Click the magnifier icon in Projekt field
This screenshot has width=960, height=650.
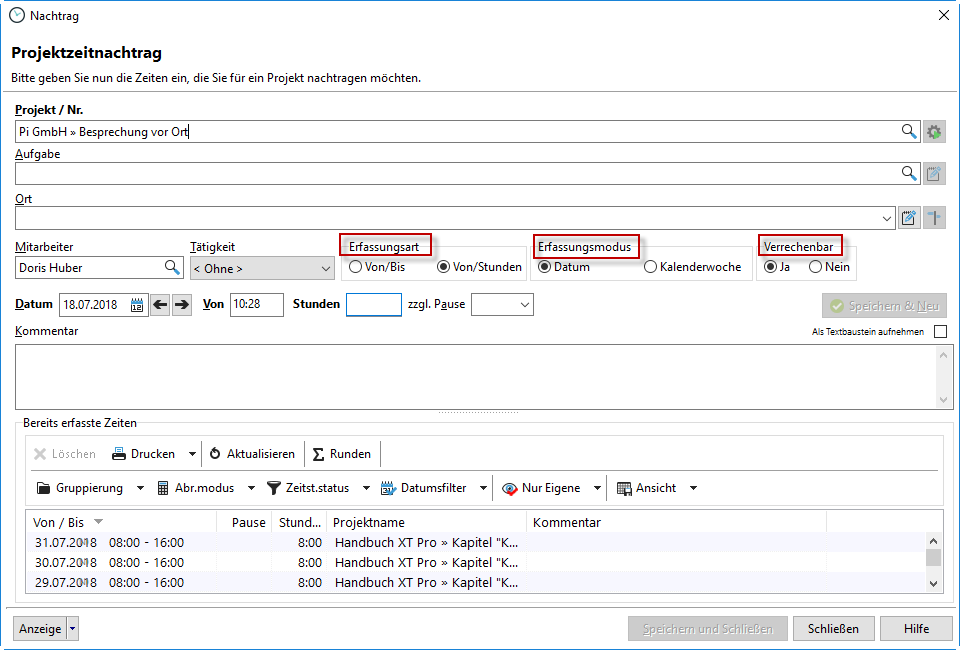[909, 131]
